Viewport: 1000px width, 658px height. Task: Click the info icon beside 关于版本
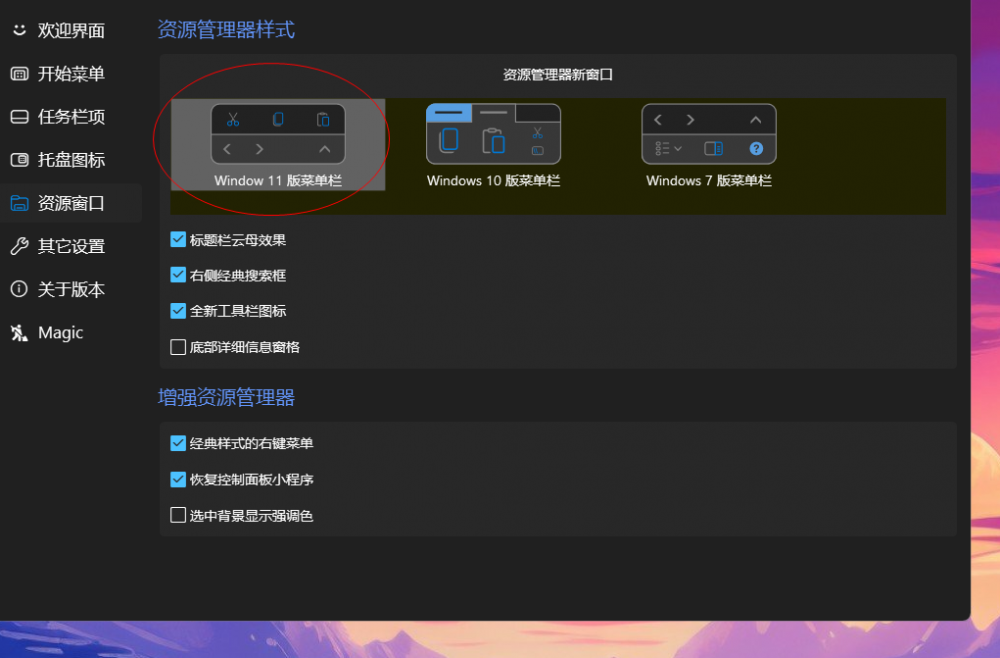18,289
